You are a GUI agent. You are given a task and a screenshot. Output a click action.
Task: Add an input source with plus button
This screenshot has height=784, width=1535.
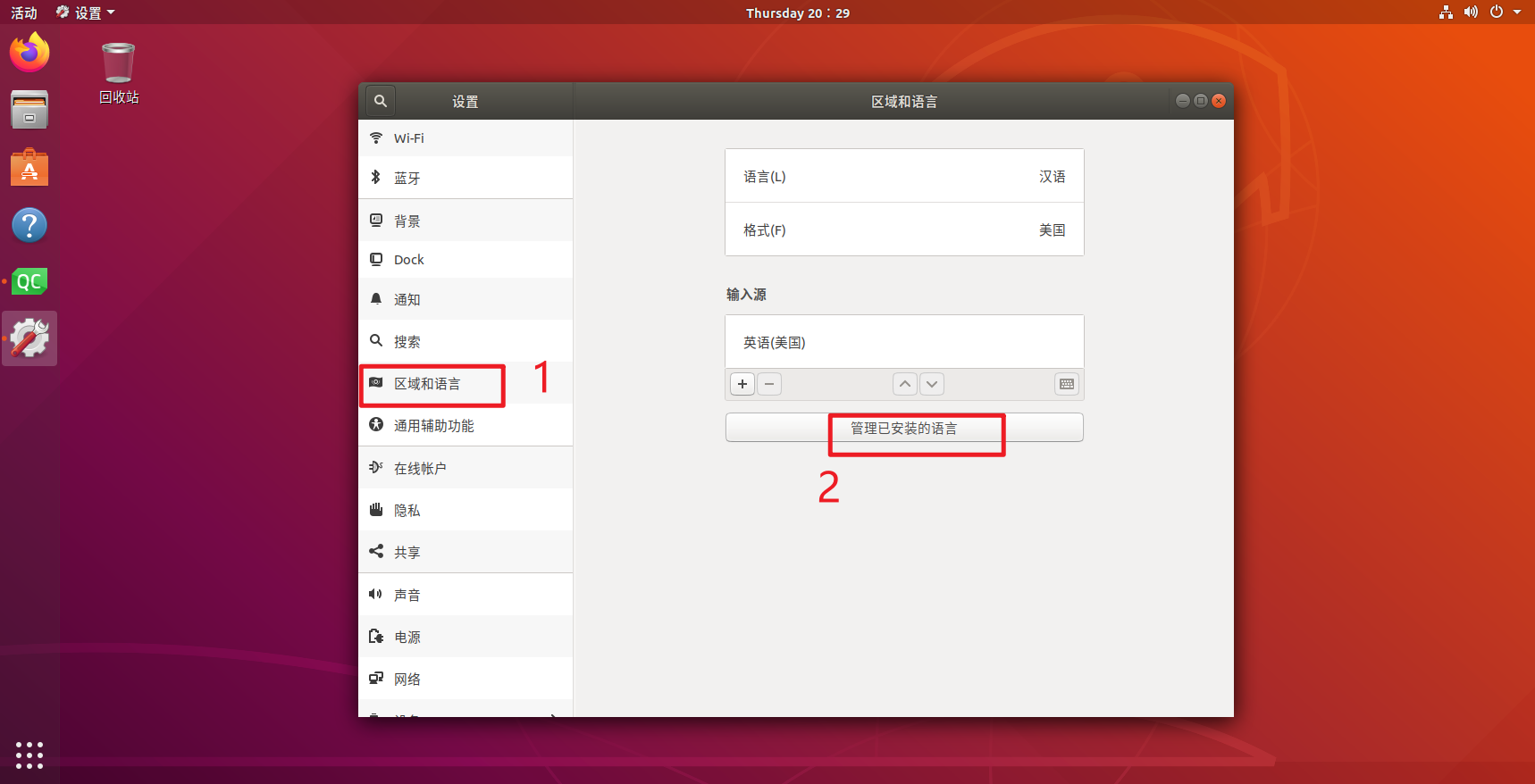(742, 384)
